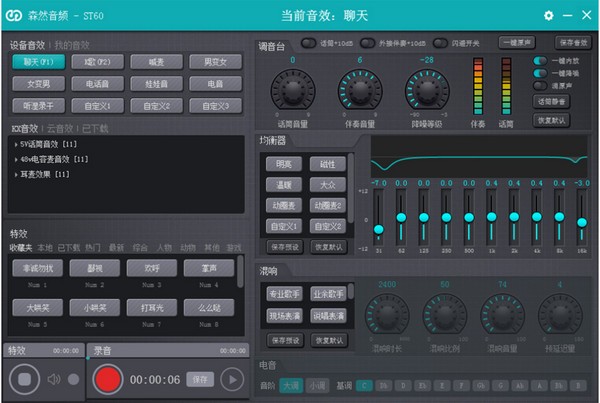Select the 电话音 effect preset

[97, 84]
